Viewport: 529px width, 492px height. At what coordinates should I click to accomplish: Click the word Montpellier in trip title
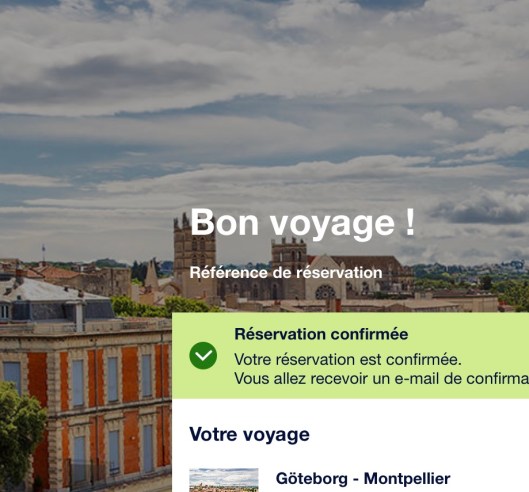point(407,479)
